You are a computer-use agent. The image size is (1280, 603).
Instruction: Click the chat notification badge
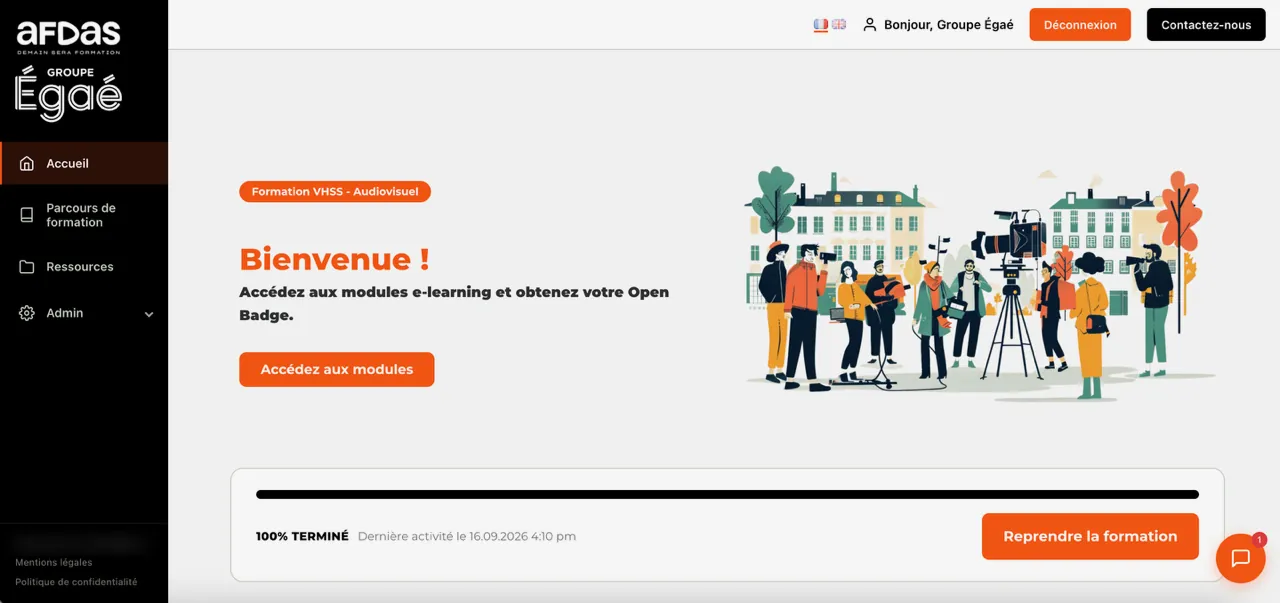(x=1259, y=540)
